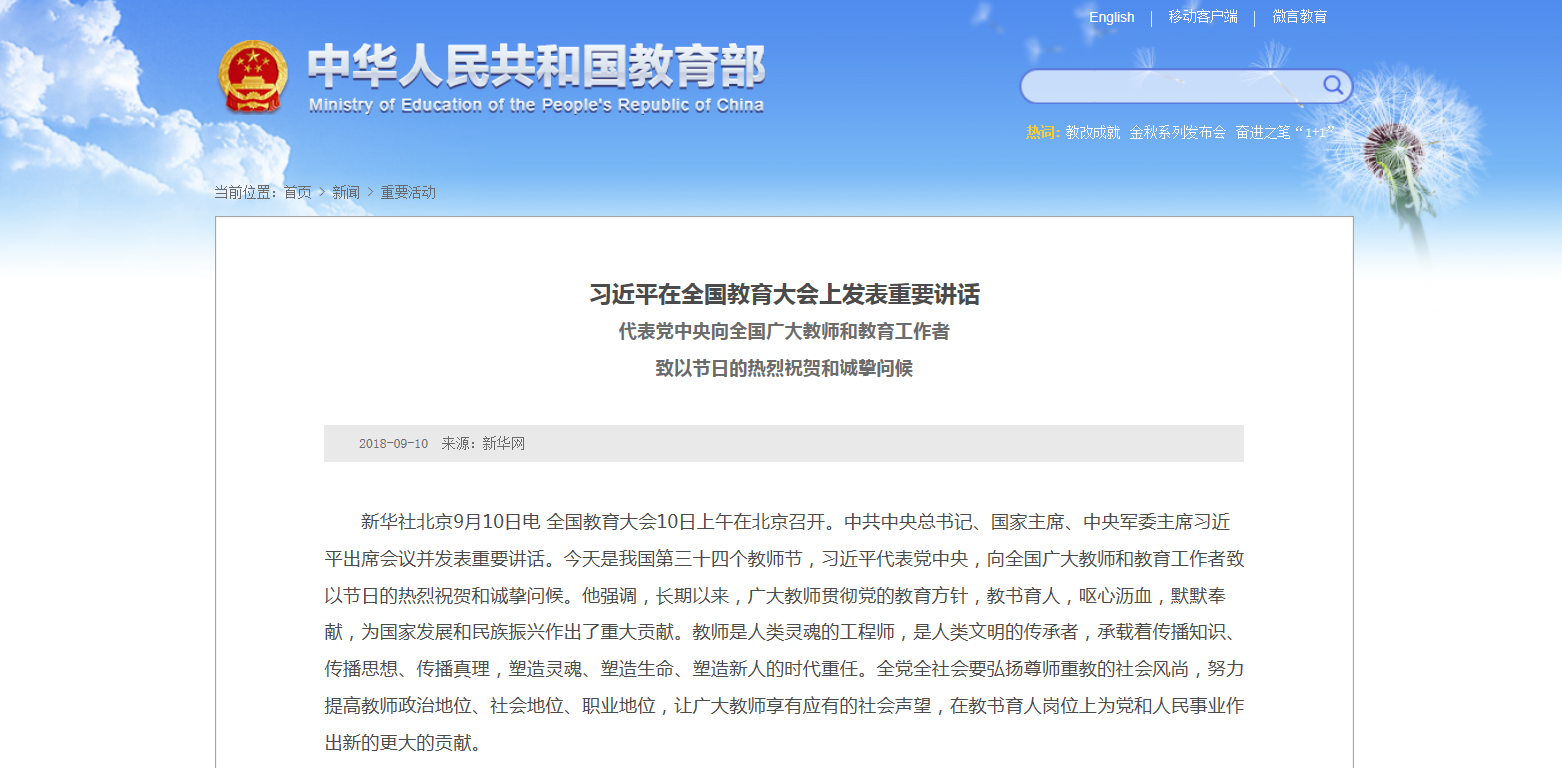Click the 中华人民共和国教育部 site title
This screenshot has width=1562, height=768.
[x=536, y=67]
